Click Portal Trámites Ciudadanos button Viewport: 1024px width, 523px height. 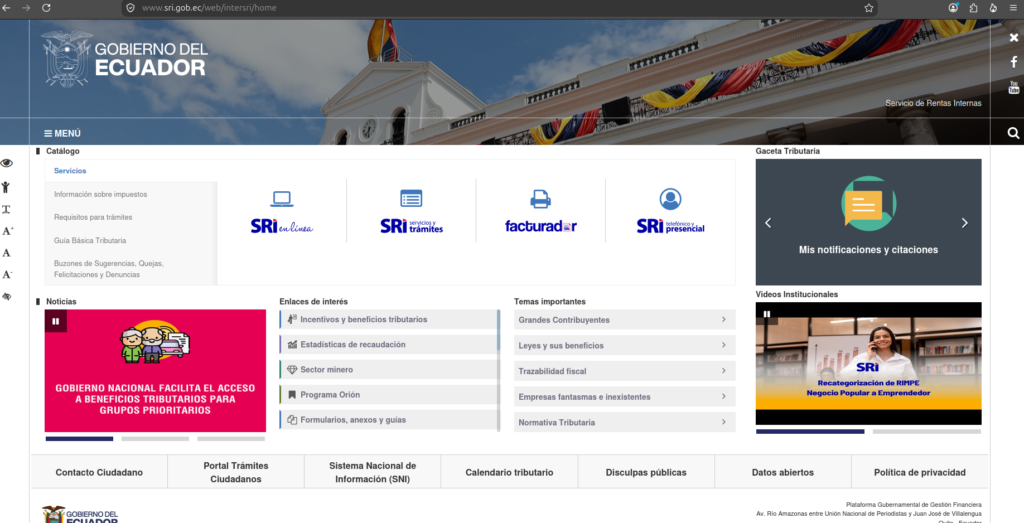[x=236, y=472]
